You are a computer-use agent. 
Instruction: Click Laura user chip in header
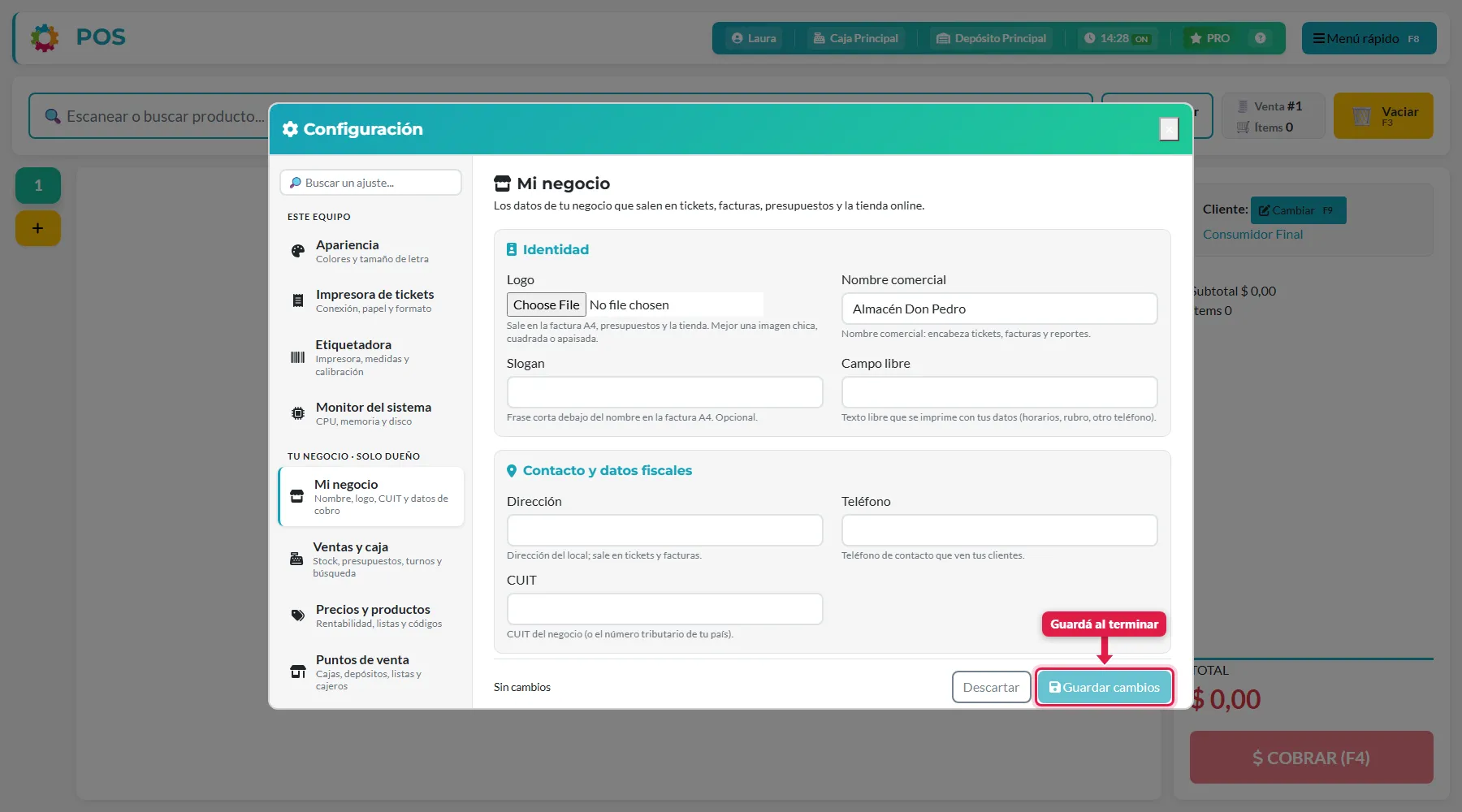(754, 38)
